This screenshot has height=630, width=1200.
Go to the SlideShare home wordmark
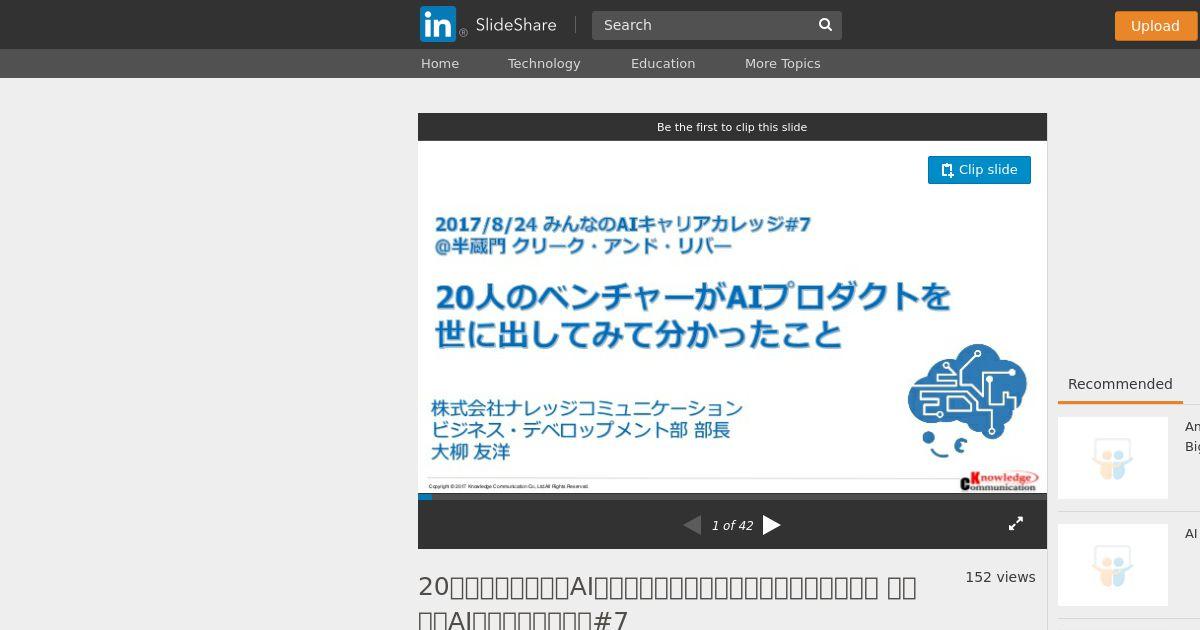516,25
